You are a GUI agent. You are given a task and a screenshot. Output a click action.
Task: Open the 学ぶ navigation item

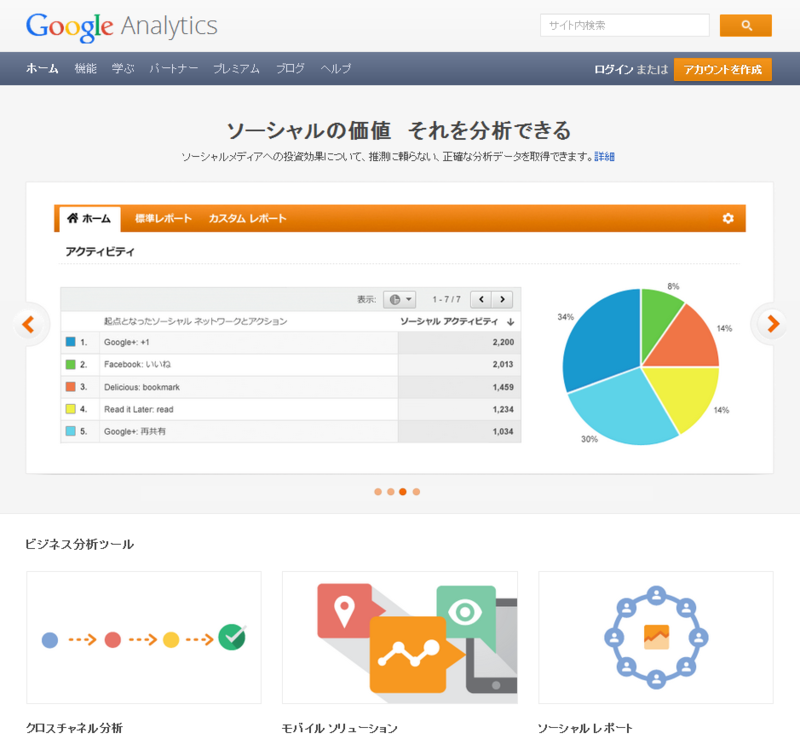123,68
